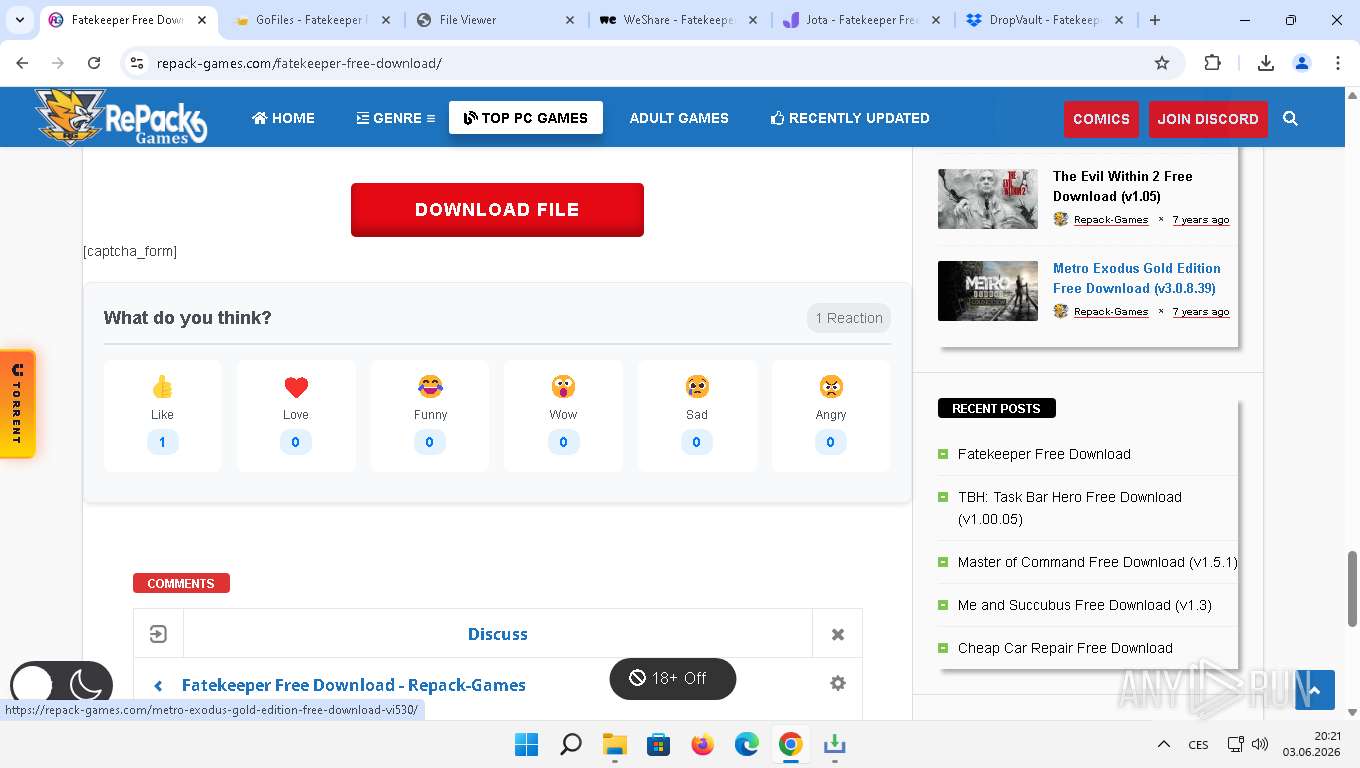Click the address bar URL field
The width and height of the screenshot is (1360, 768).
[x=650, y=63]
